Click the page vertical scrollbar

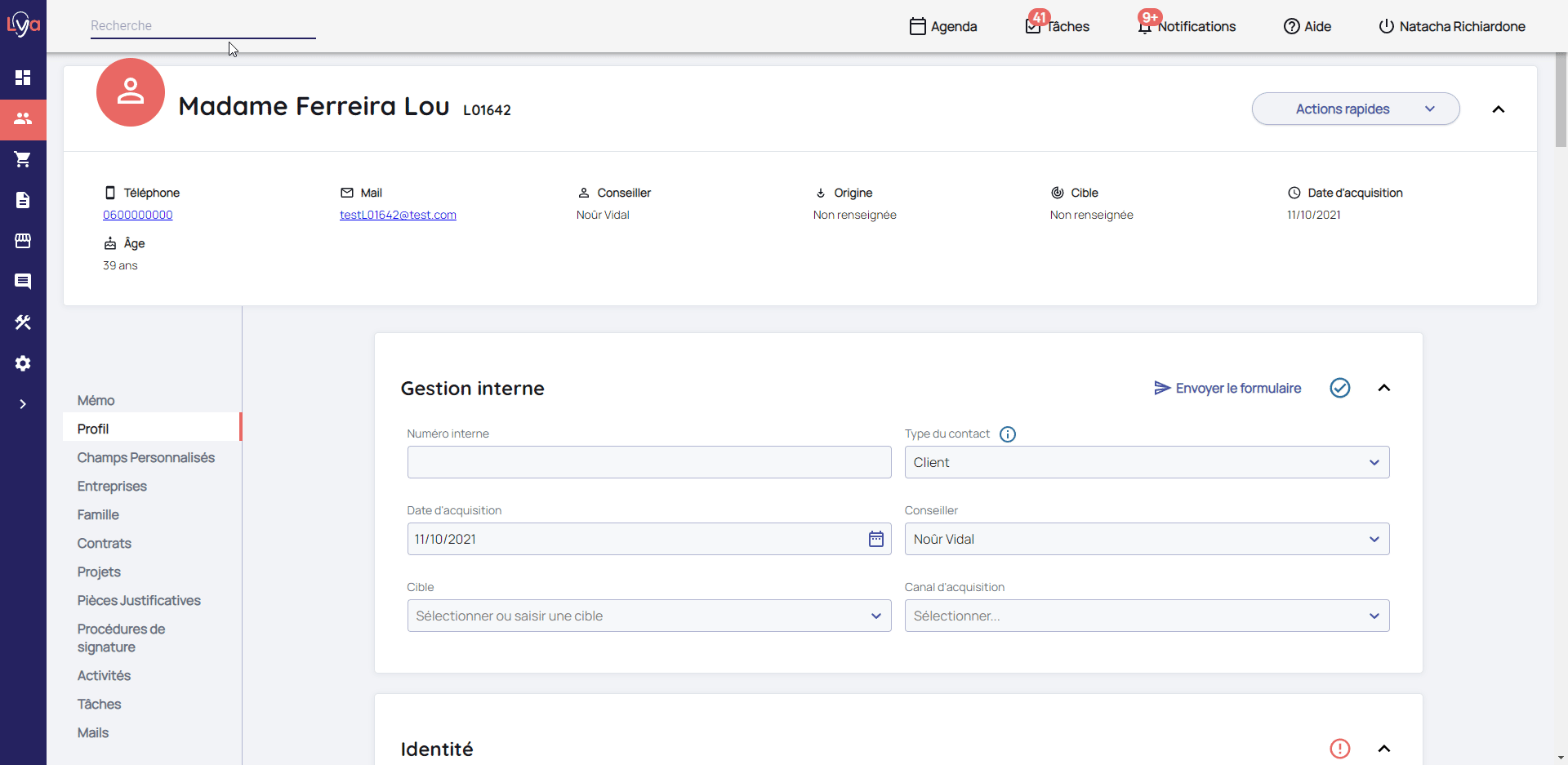pyautogui.click(x=1561, y=100)
